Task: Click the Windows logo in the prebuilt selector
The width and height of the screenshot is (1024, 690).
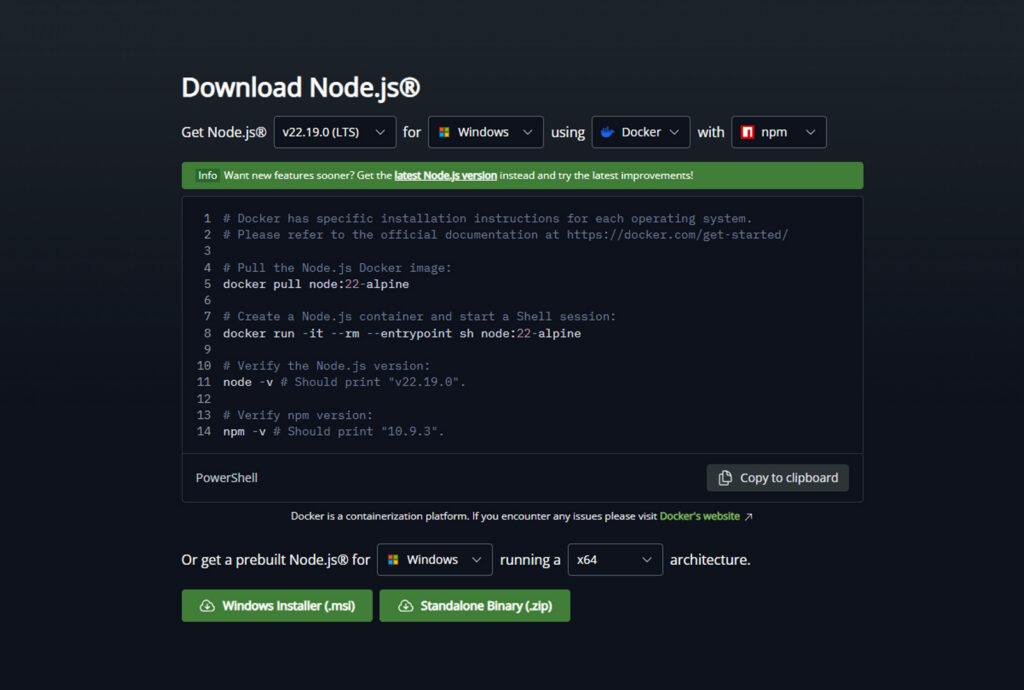Action: [393, 560]
